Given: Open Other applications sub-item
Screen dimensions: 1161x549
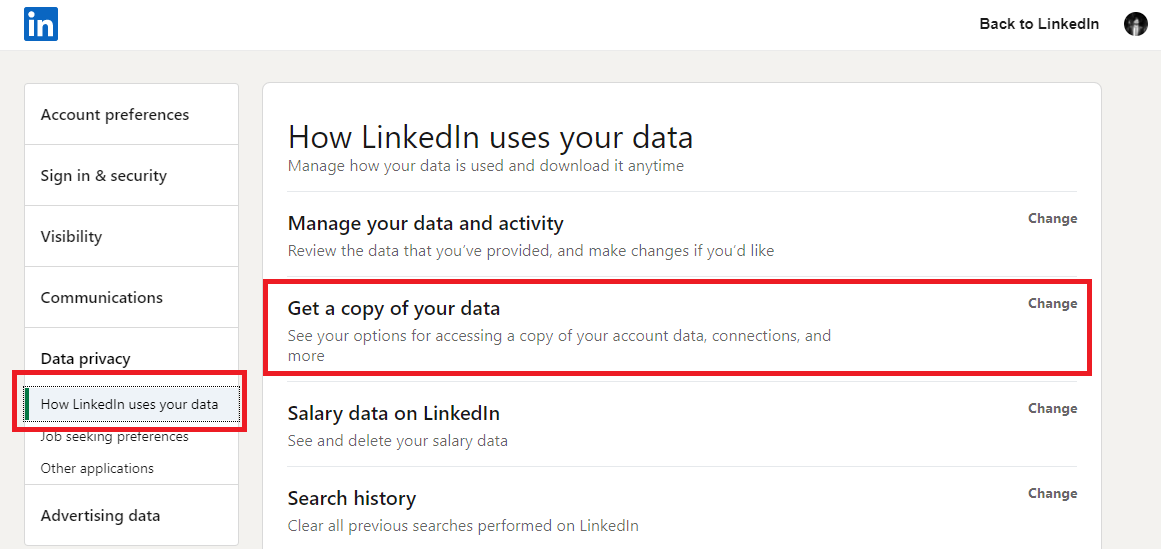Looking at the screenshot, I should pyautogui.click(x=98, y=468).
